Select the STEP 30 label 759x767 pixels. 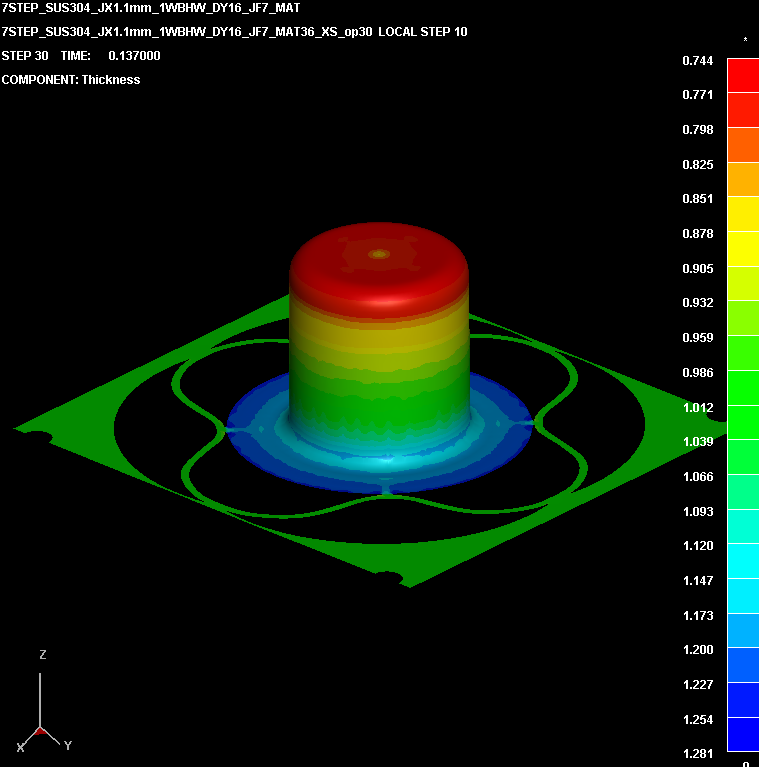[x=25, y=56]
